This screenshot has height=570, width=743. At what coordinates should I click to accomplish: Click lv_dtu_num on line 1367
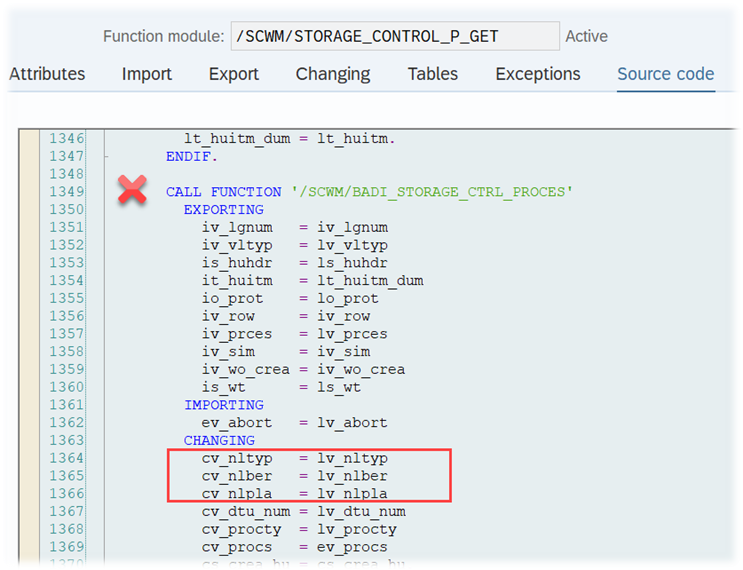click(362, 511)
